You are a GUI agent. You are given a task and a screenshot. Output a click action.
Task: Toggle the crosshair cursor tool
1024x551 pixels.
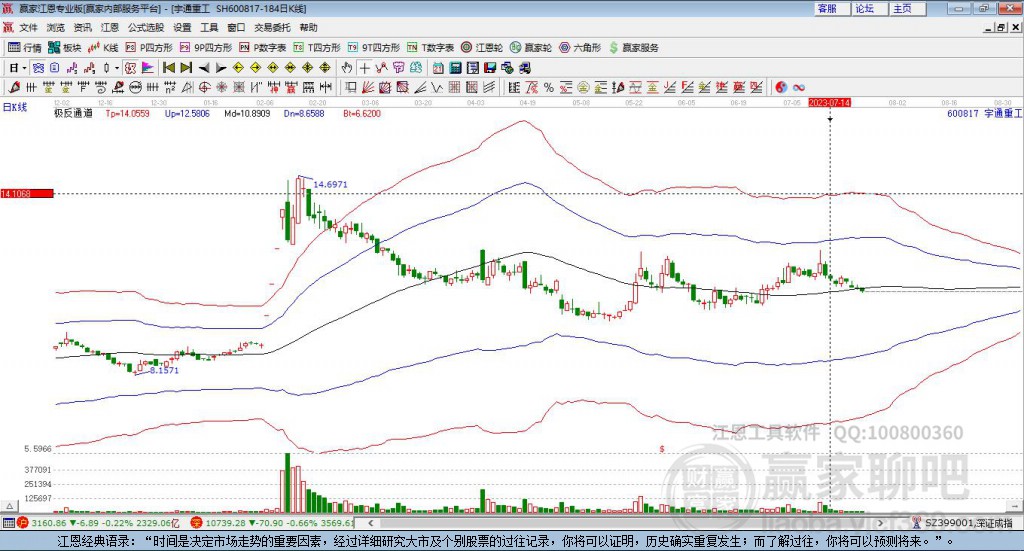pos(364,68)
